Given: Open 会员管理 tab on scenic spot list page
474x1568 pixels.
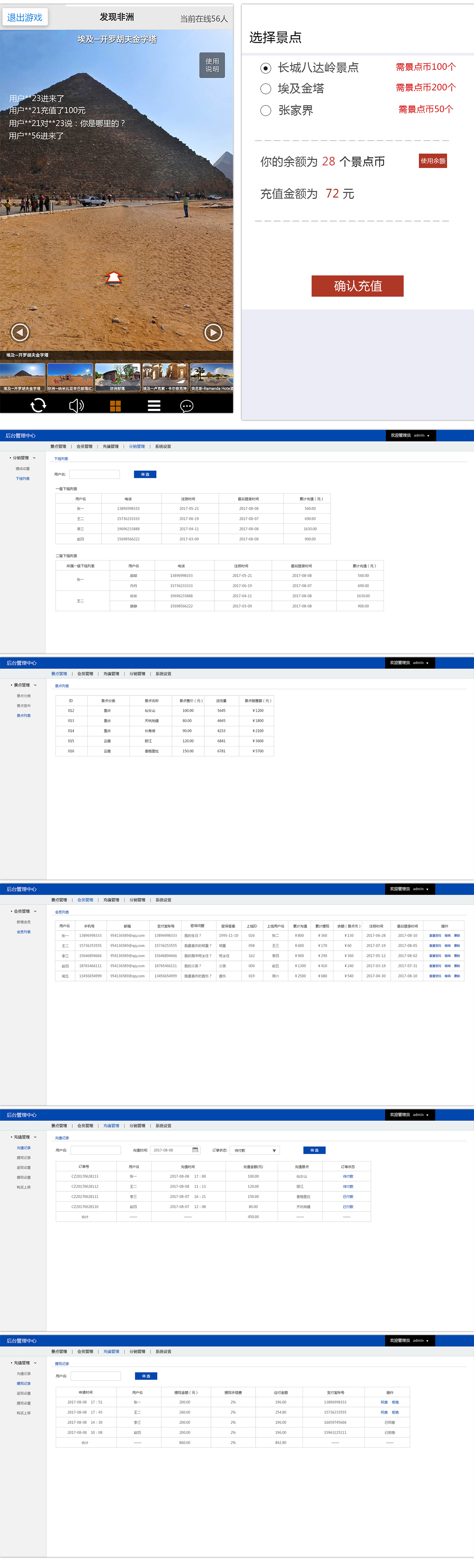Looking at the screenshot, I should click(85, 674).
